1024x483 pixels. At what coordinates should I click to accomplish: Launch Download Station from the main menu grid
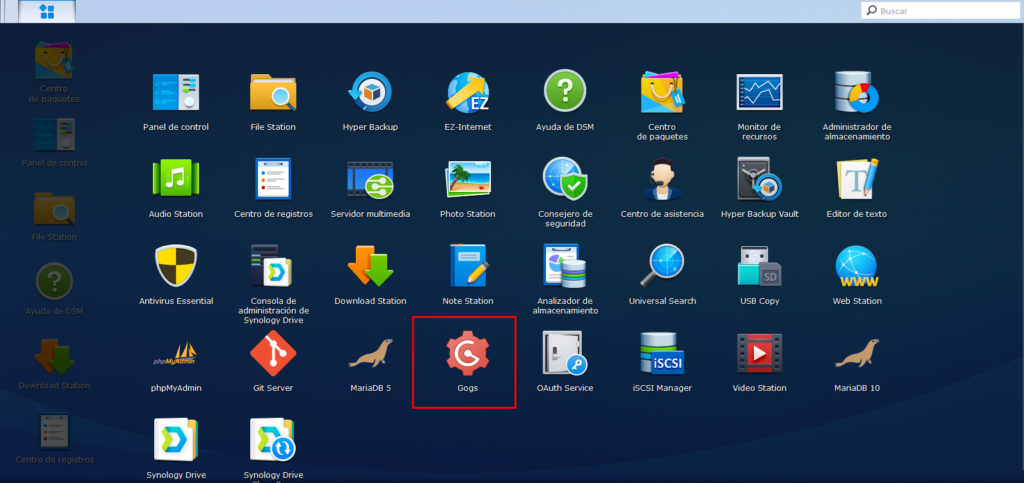(x=370, y=266)
